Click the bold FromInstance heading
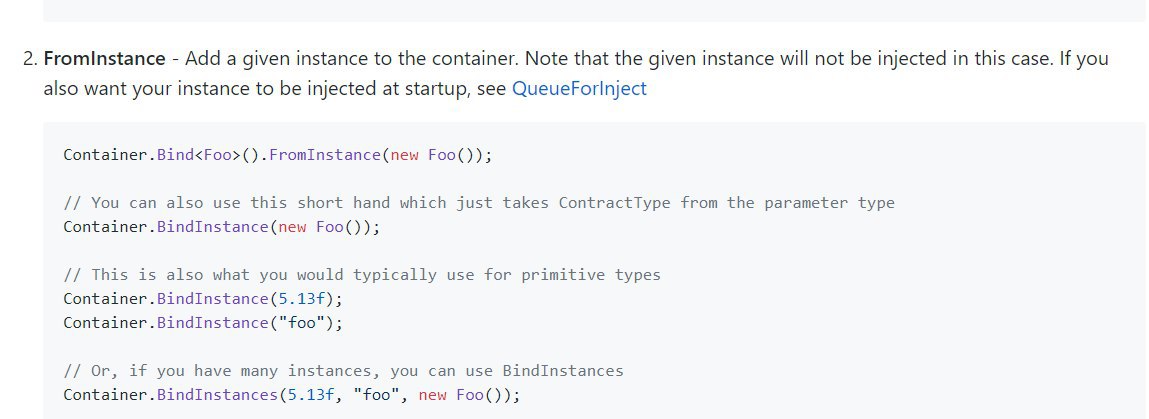1149x419 pixels. [x=105, y=58]
